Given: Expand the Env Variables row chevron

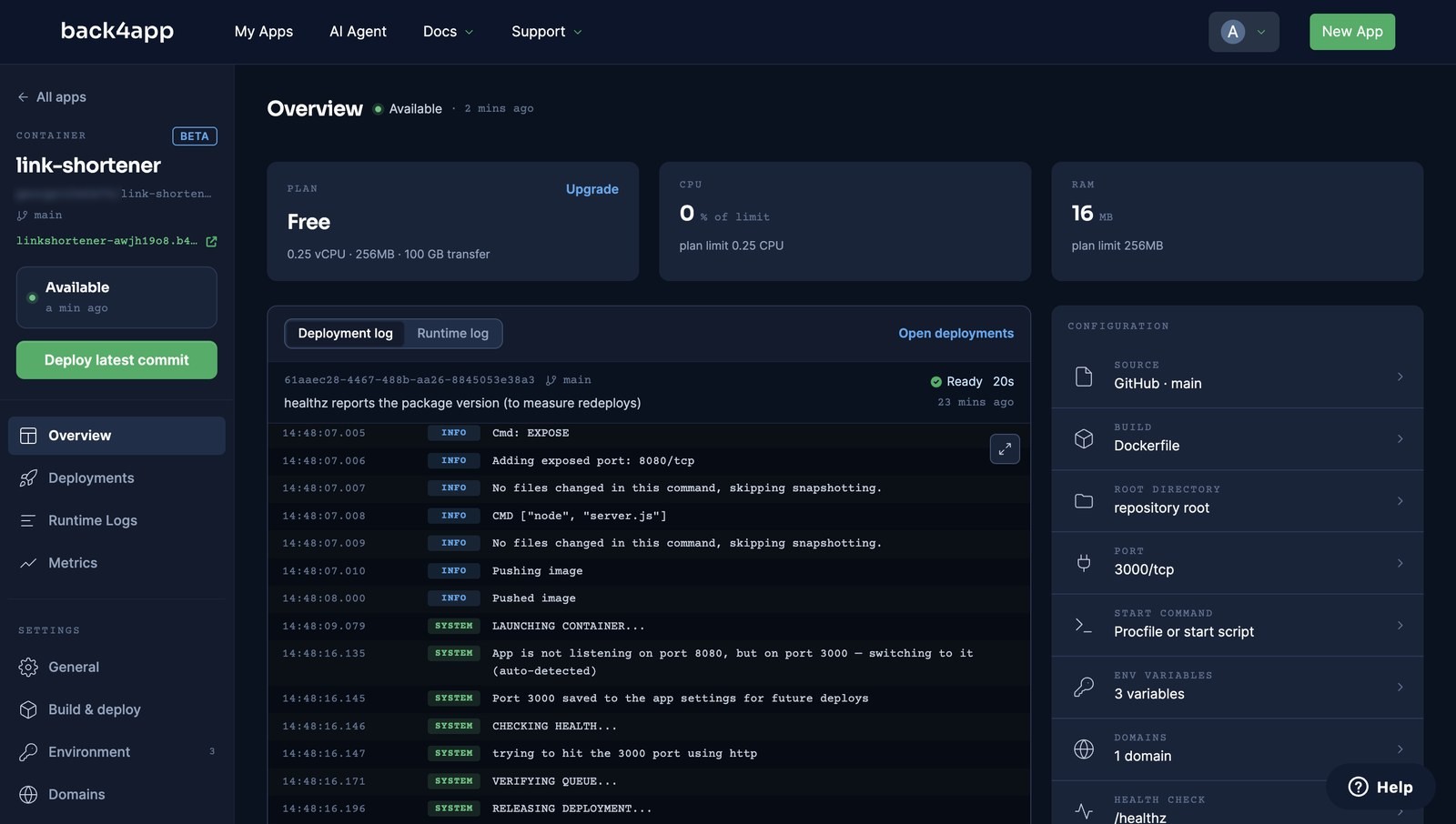Looking at the screenshot, I should coord(1400,687).
